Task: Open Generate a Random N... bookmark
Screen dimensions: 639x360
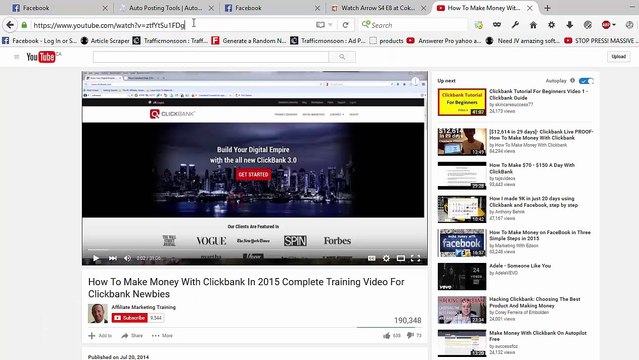Action: [x=249, y=40]
